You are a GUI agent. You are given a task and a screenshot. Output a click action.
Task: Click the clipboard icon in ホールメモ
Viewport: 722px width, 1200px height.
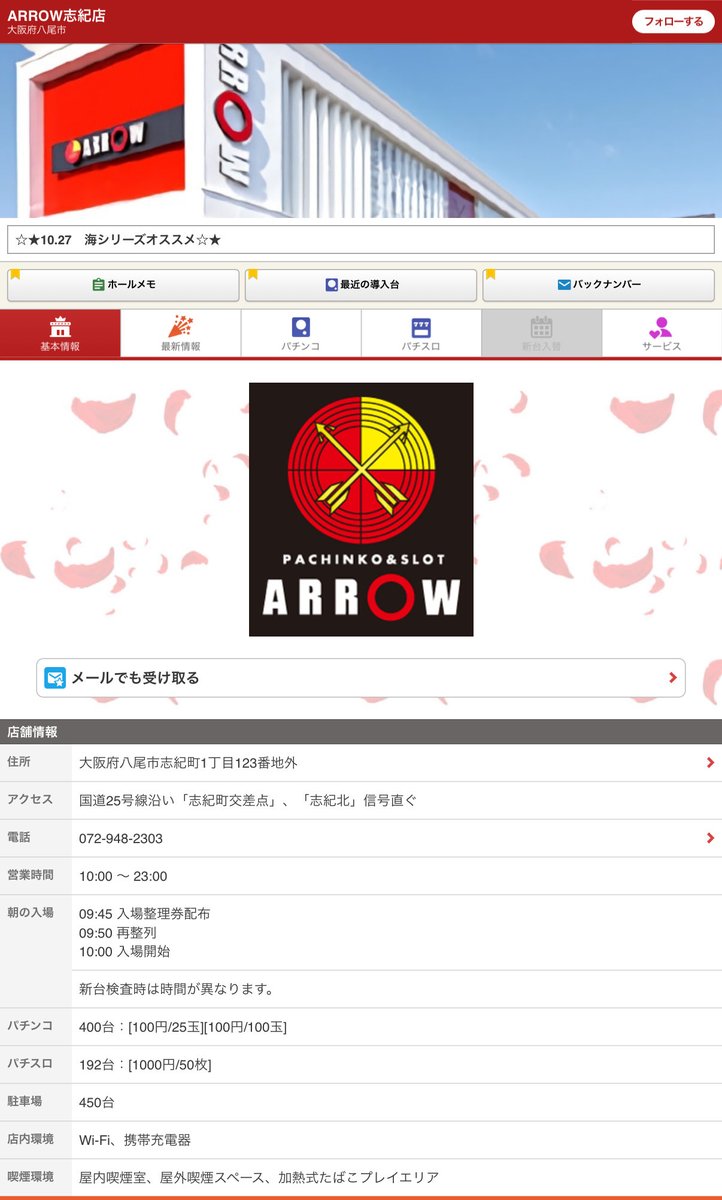[x=98, y=285]
